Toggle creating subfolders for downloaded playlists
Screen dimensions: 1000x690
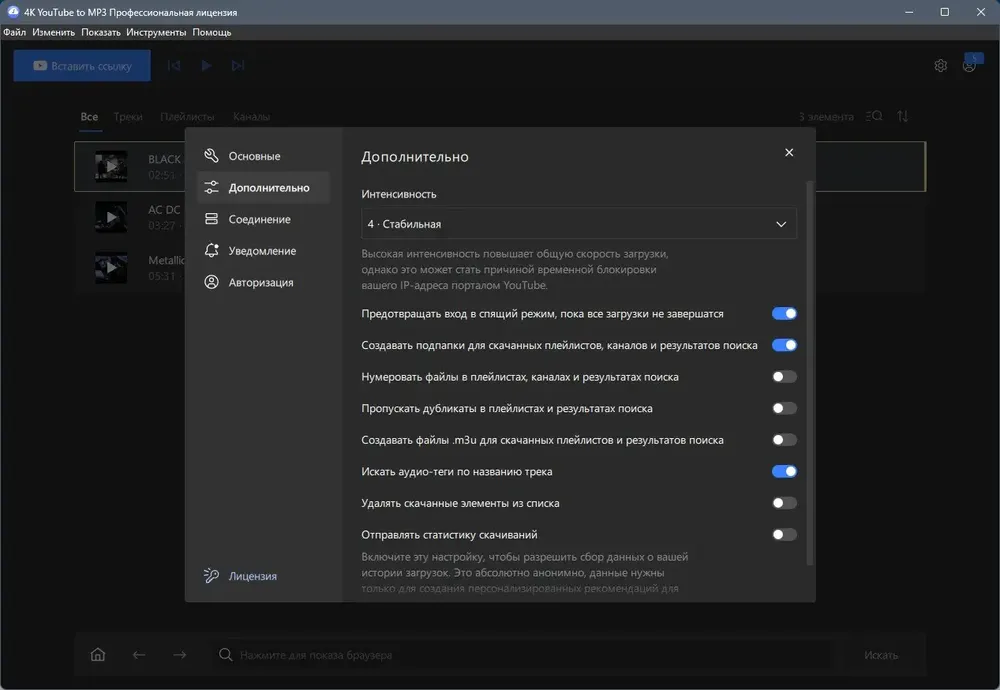pyautogui.click(x=784, y=345)
